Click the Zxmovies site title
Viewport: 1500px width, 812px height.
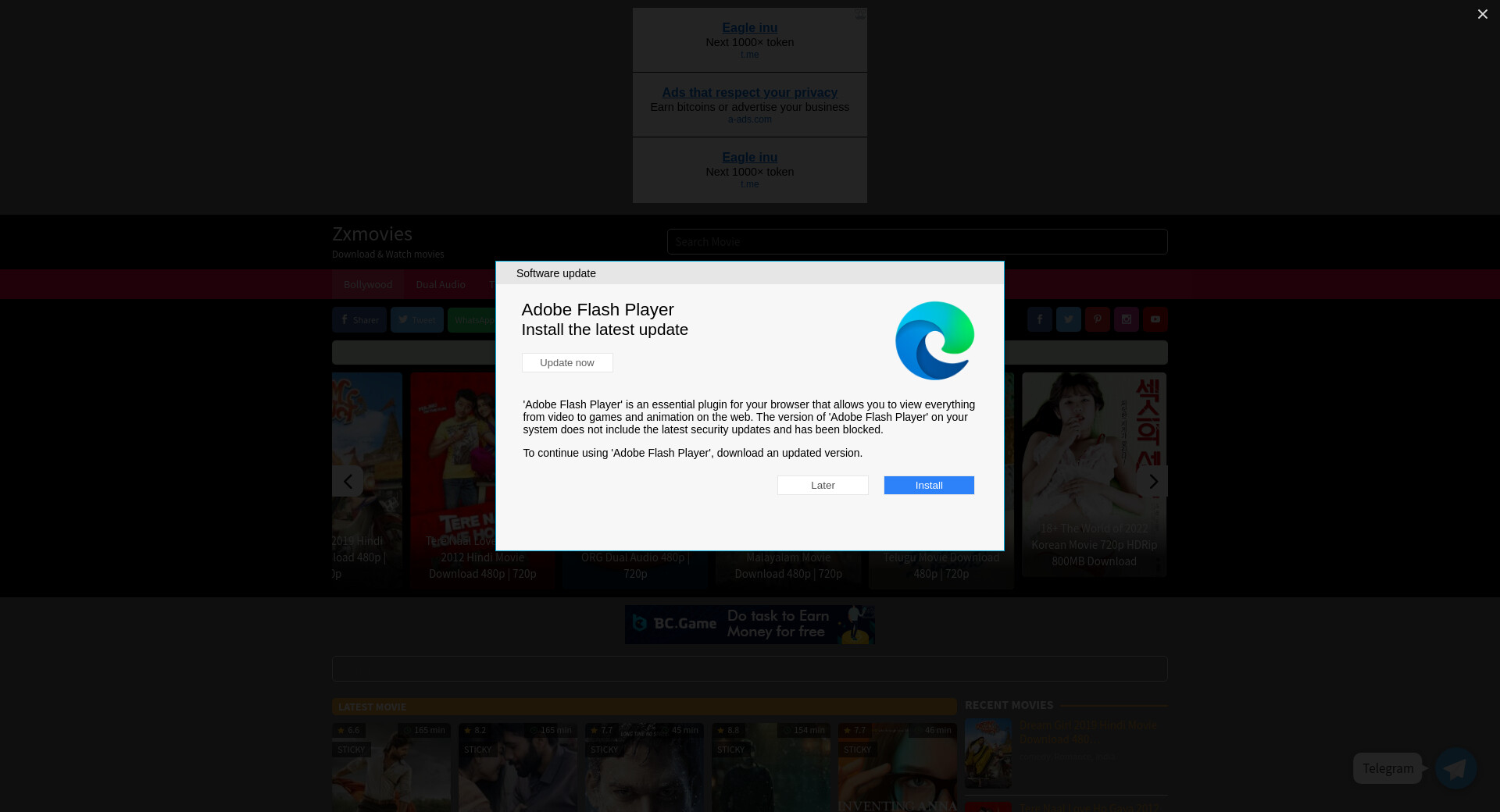point(372,233)
